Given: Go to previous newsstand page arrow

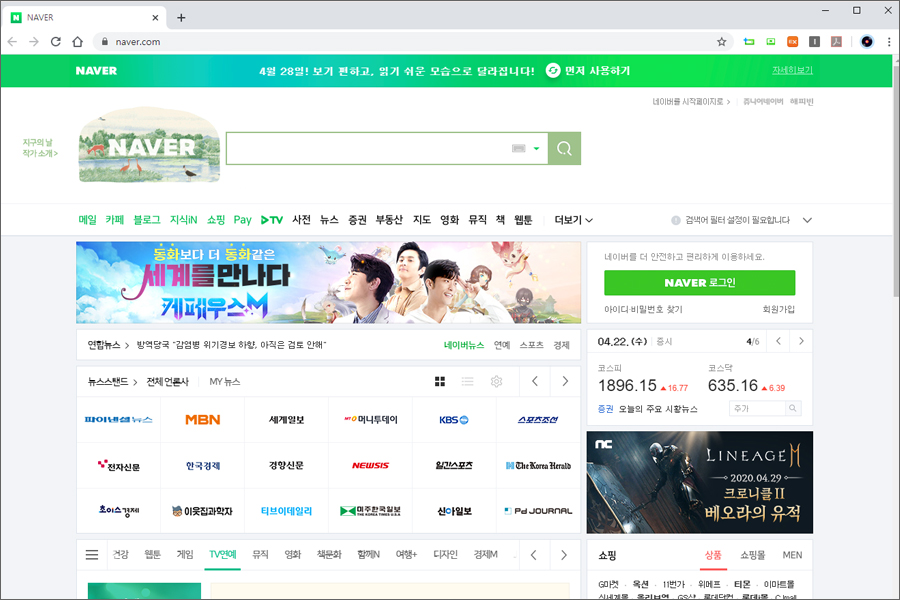Looking at the screenshot, I should 535,381.
